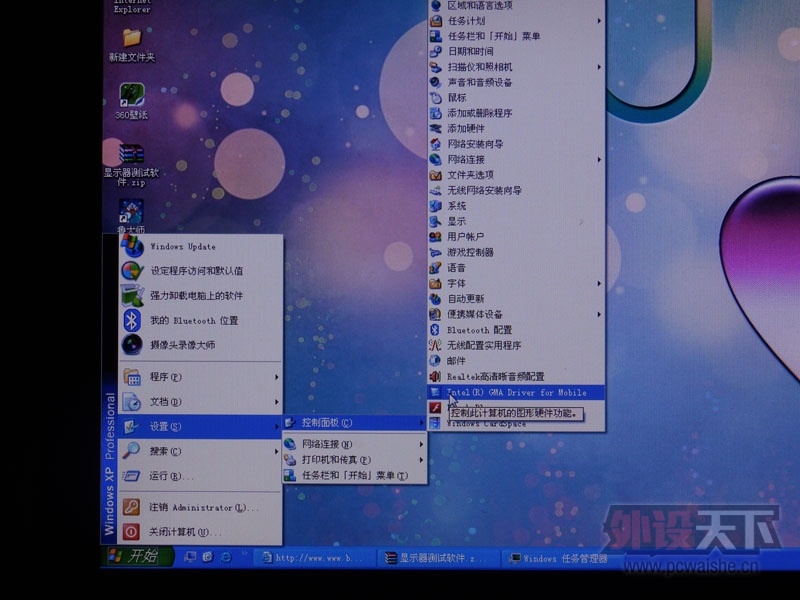Expand the 文档(D) submenu arrow
Viewport: 800px width, 600px height.
click(x=277, y=402)
